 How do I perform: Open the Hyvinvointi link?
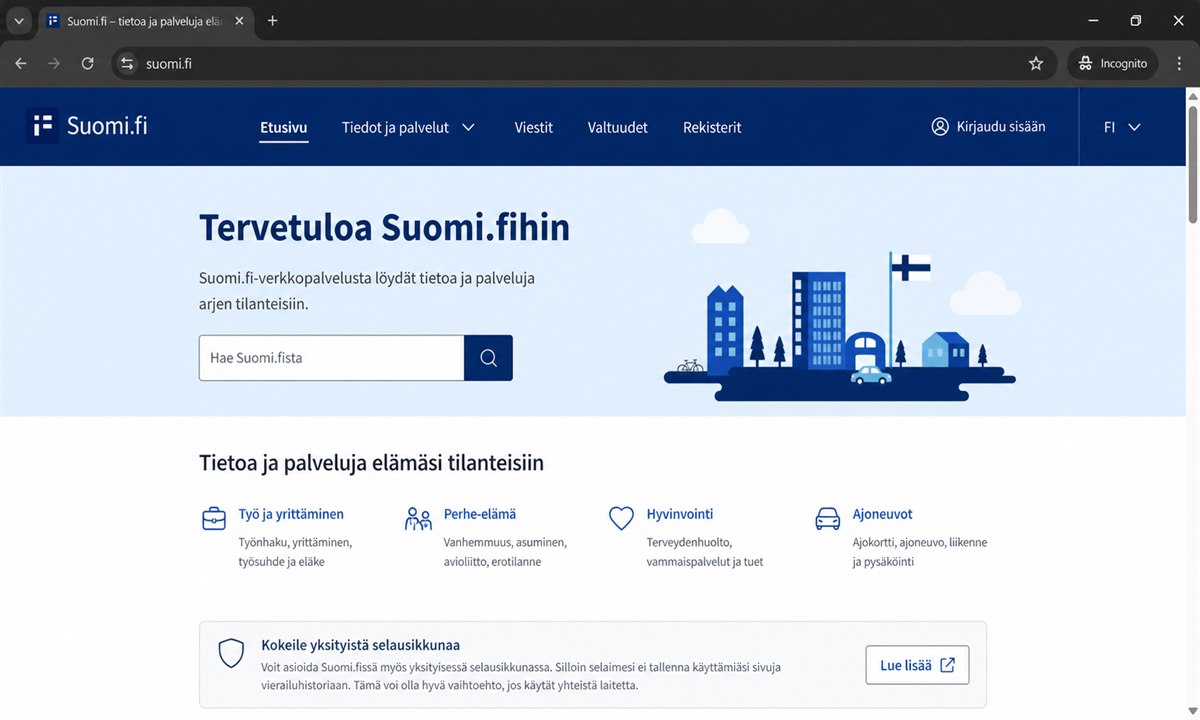pos(680,514)
